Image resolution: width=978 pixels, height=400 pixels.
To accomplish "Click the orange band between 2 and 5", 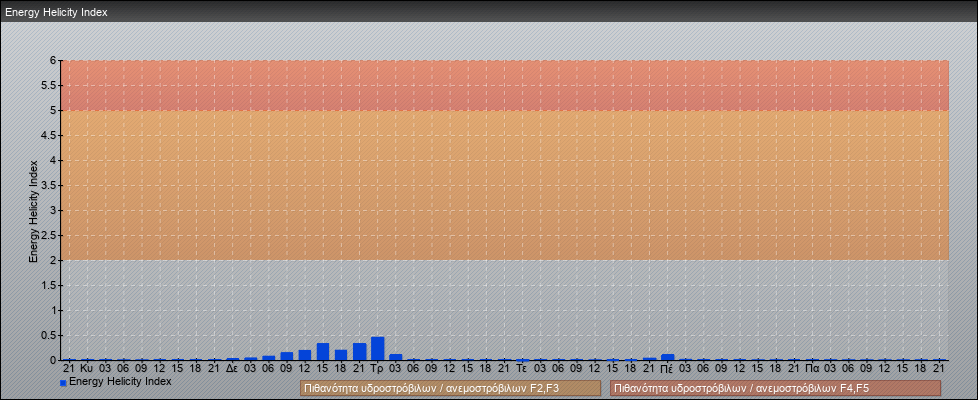I will [504, 185].
